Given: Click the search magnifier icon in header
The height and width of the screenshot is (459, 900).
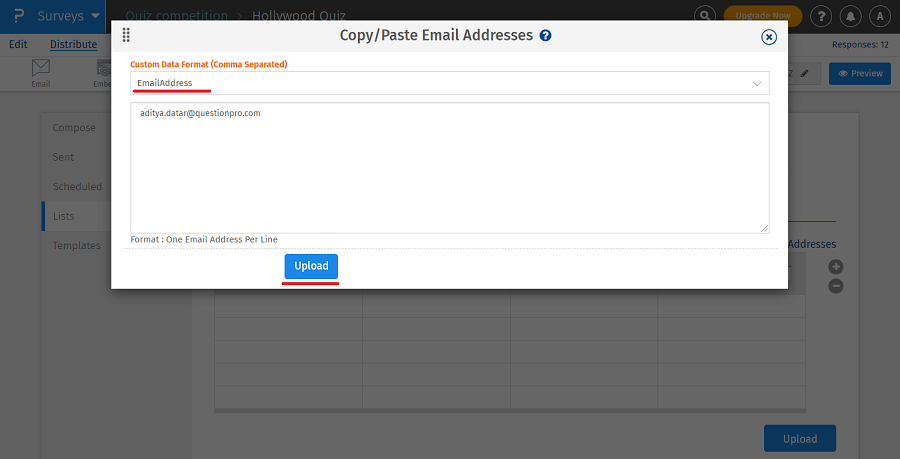Looking at the screenshot, I should (x=706, y=16).
